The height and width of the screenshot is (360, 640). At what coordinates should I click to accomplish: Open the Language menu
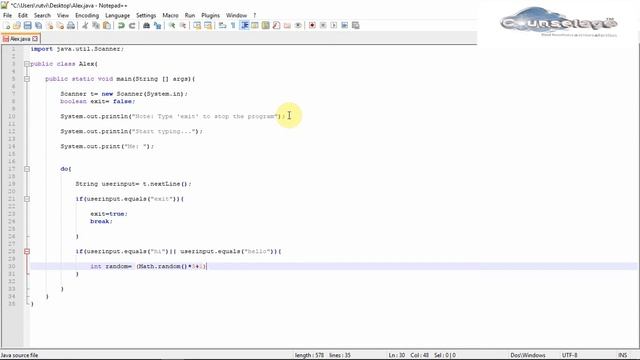118,16
